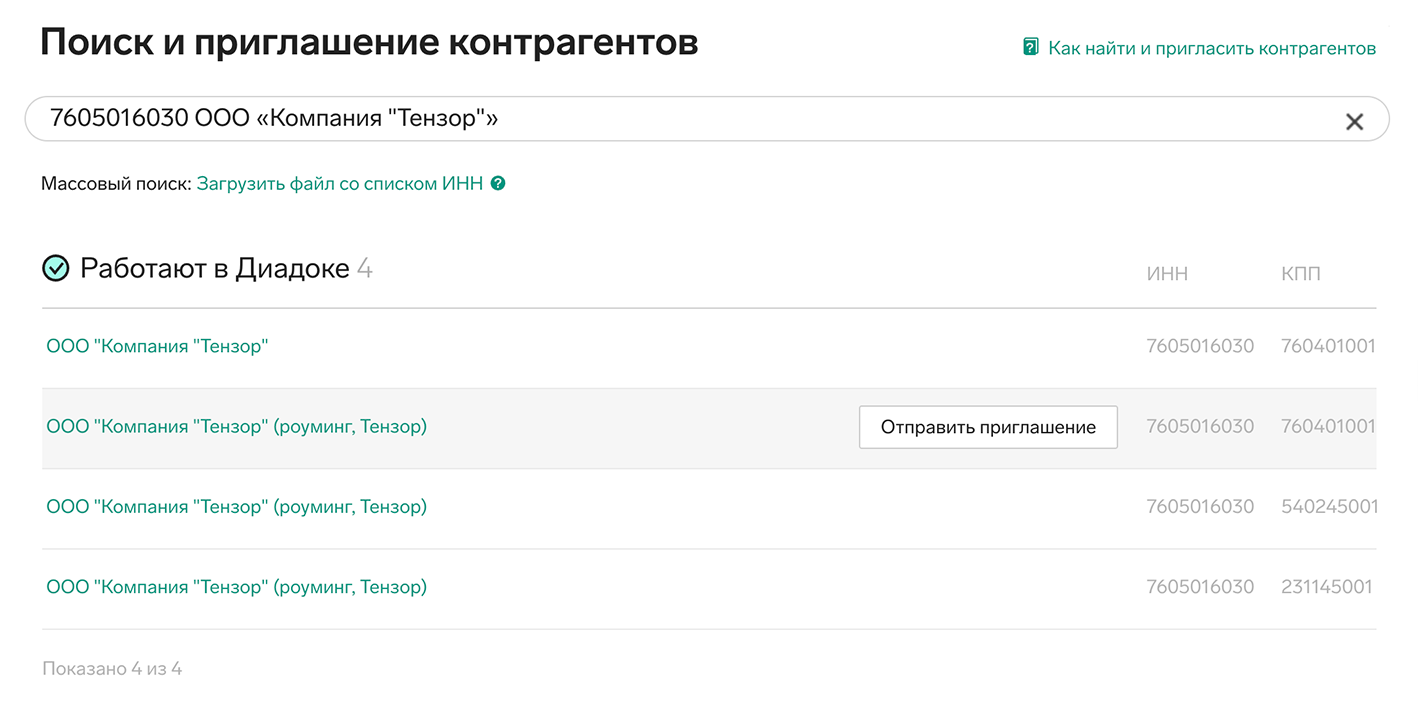1418x719 pixels.
Task: Click the Показано 4 из 4 footer text
Action: pyautogui.click(x=112, y=669)
